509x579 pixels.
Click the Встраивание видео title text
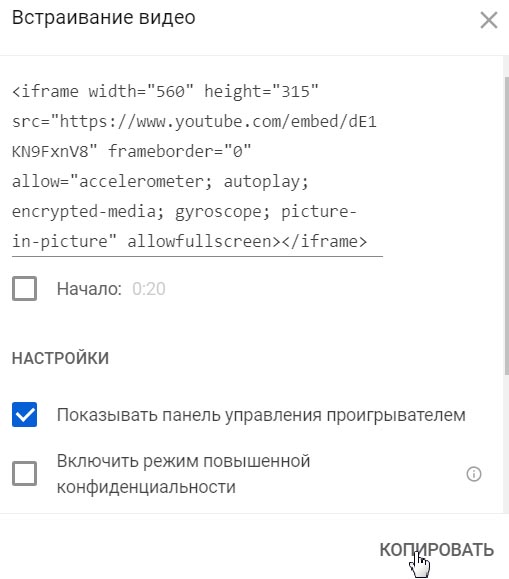click(104, 17)
